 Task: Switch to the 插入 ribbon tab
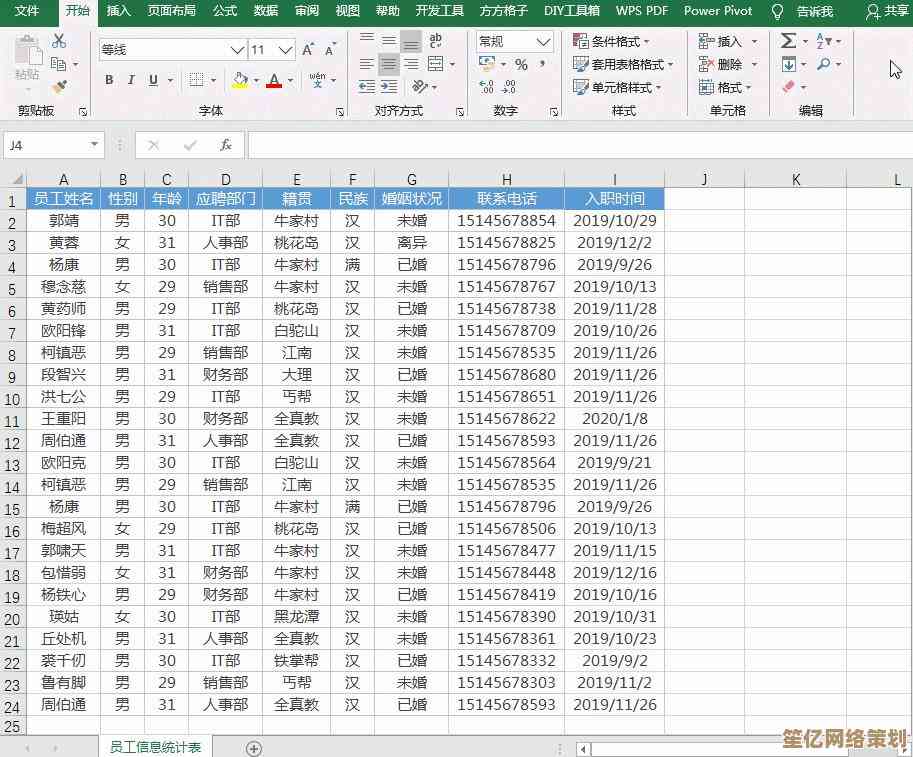coord(118,11)
